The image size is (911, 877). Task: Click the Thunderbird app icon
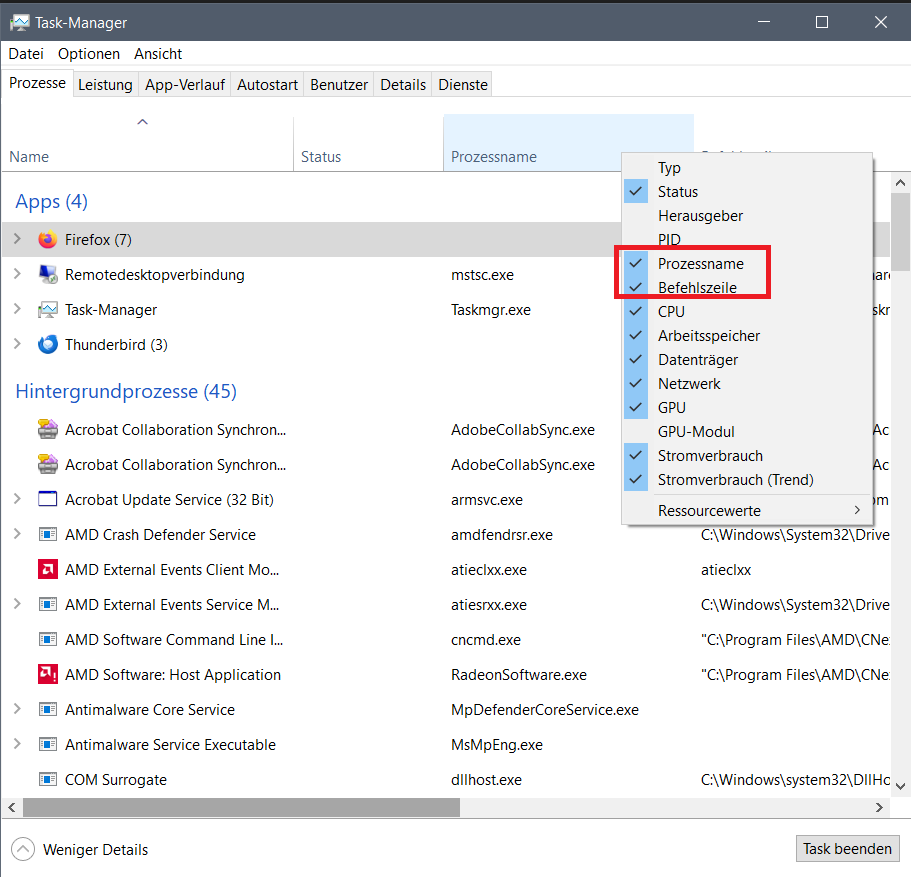(x=48, y=345)
